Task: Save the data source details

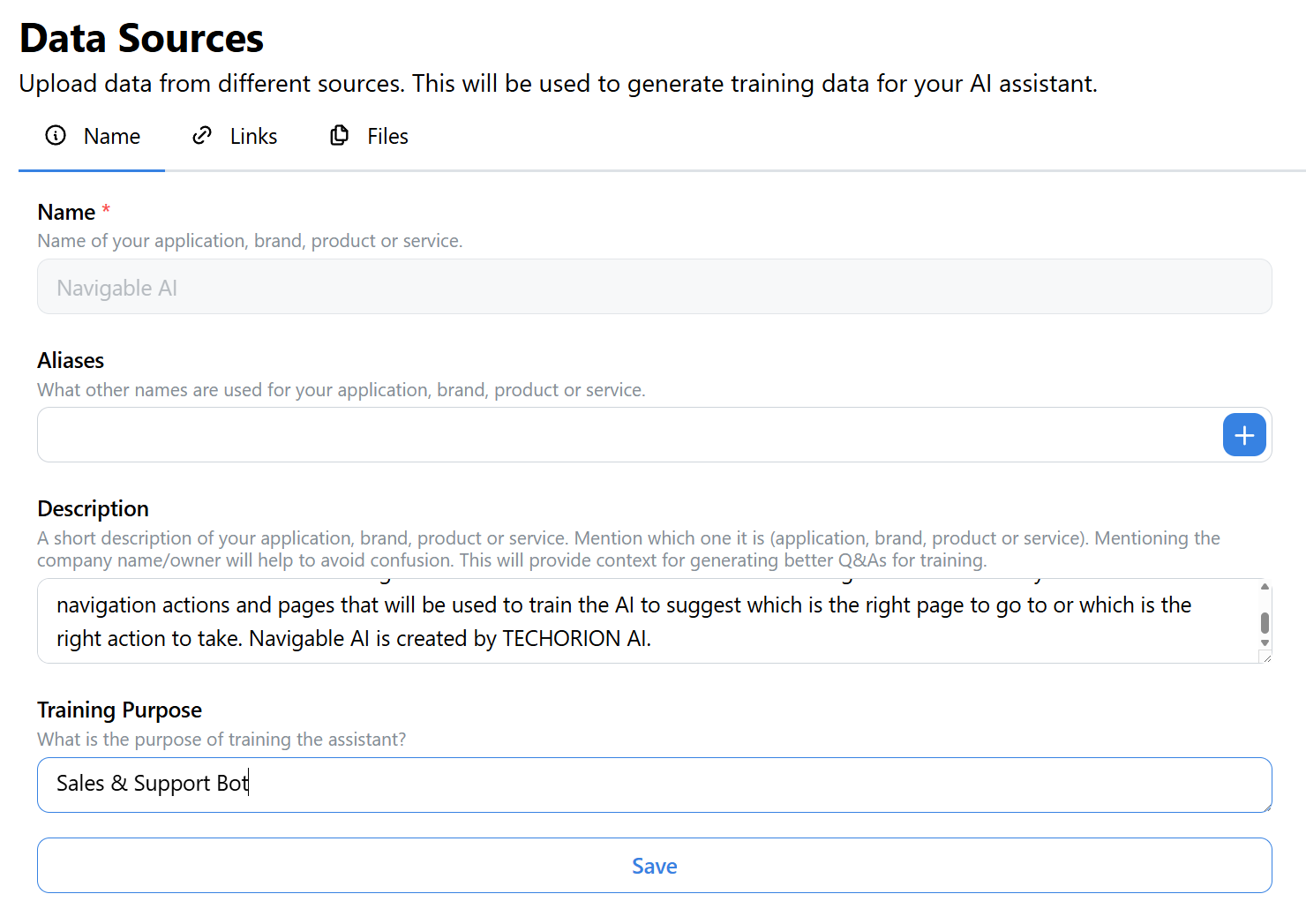Action: [x=654, y=866]
